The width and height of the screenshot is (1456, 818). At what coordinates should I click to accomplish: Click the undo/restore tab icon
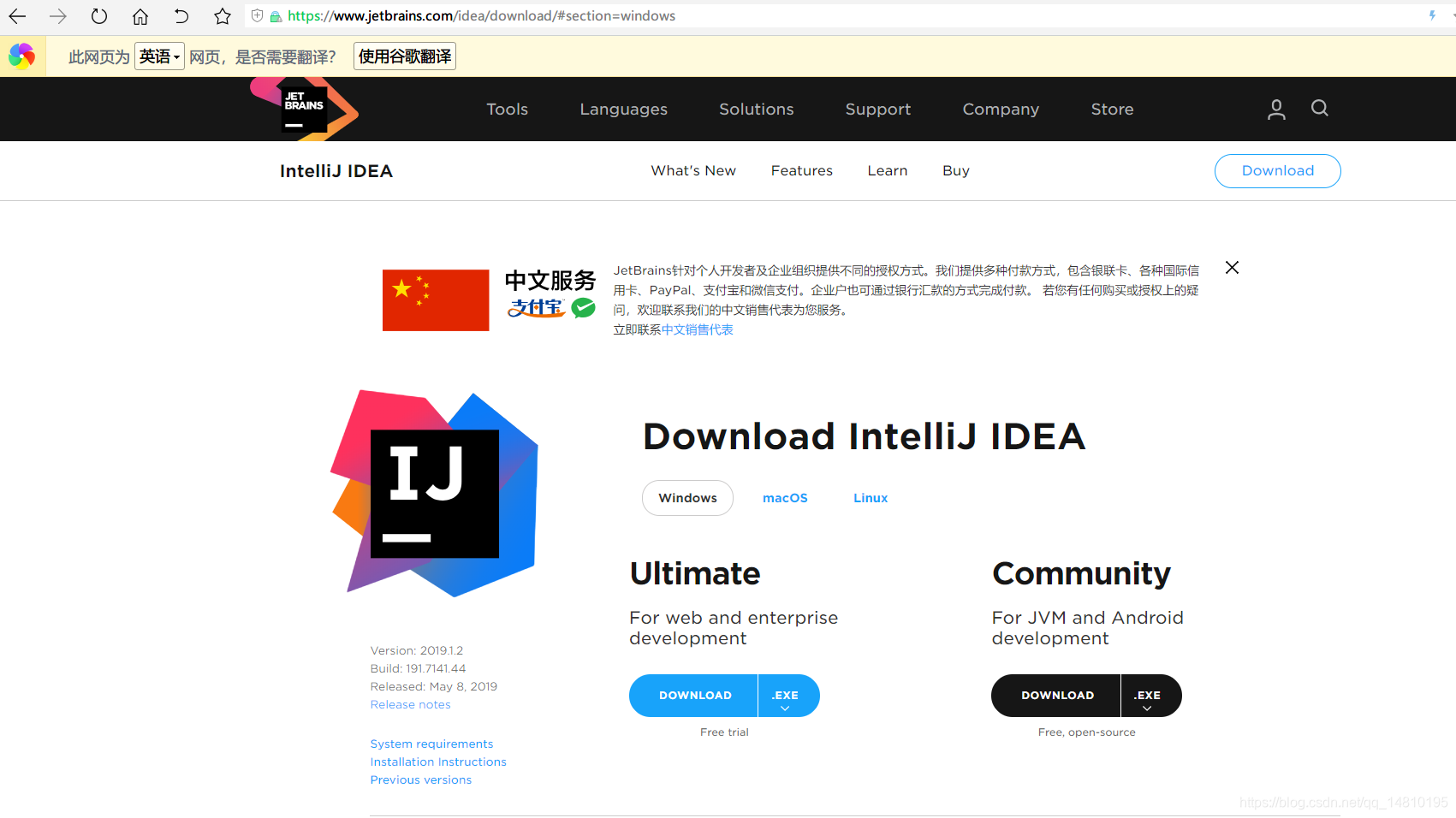181,16
